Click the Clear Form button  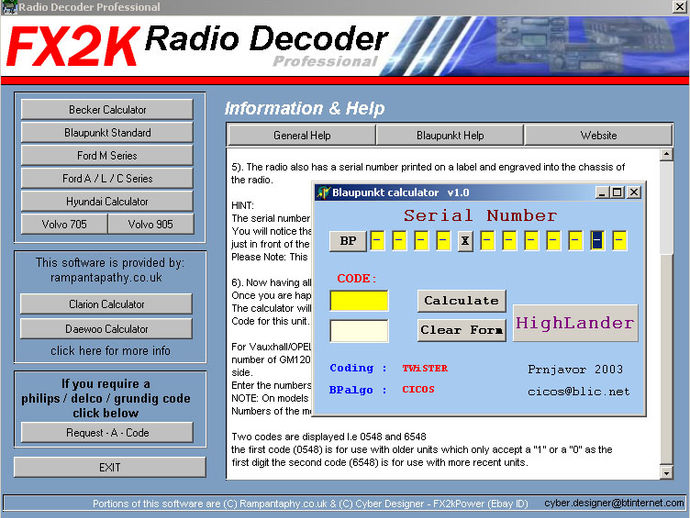pyautogui.click(x=461, y=330)
